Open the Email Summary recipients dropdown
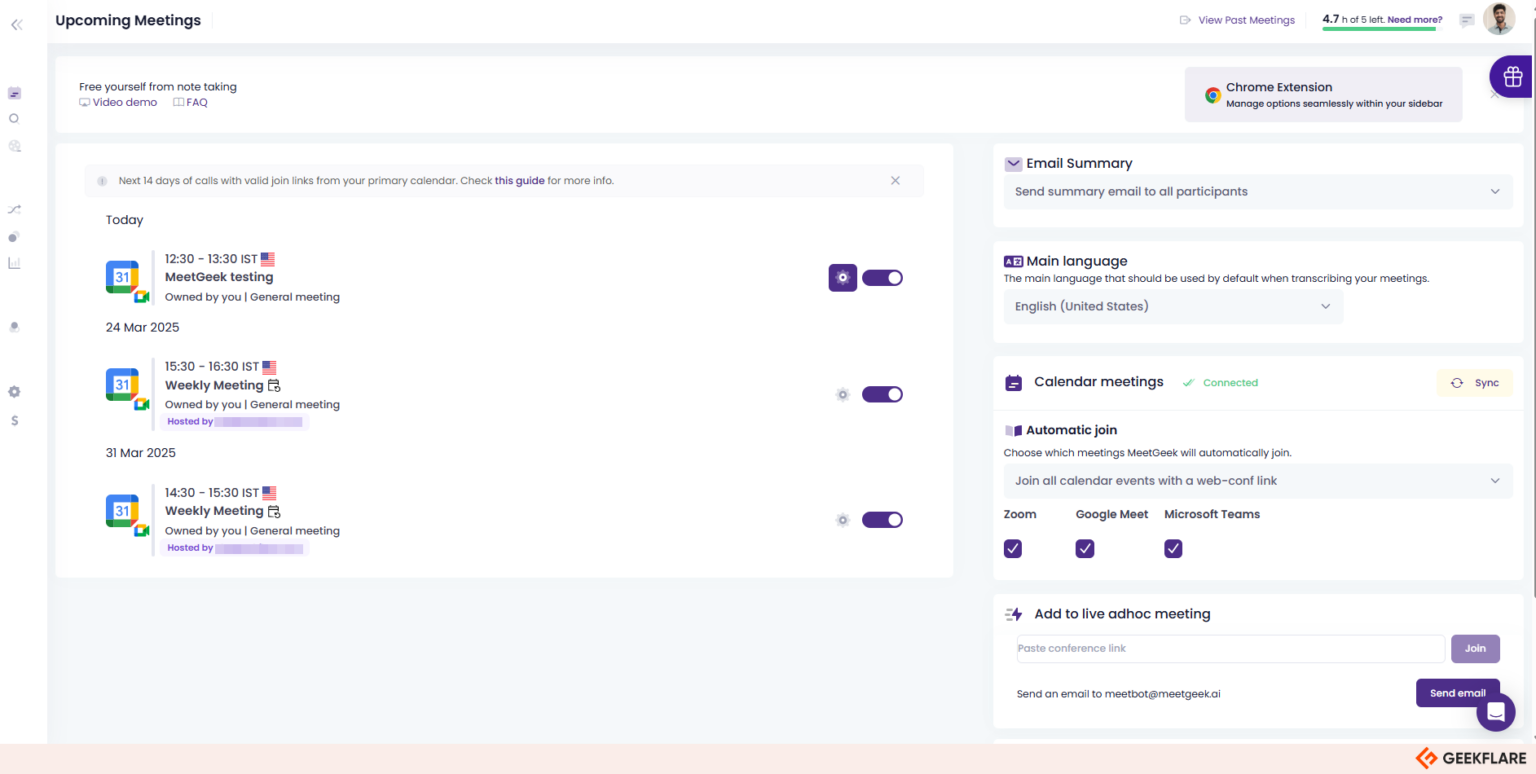 pos(1257,191)
